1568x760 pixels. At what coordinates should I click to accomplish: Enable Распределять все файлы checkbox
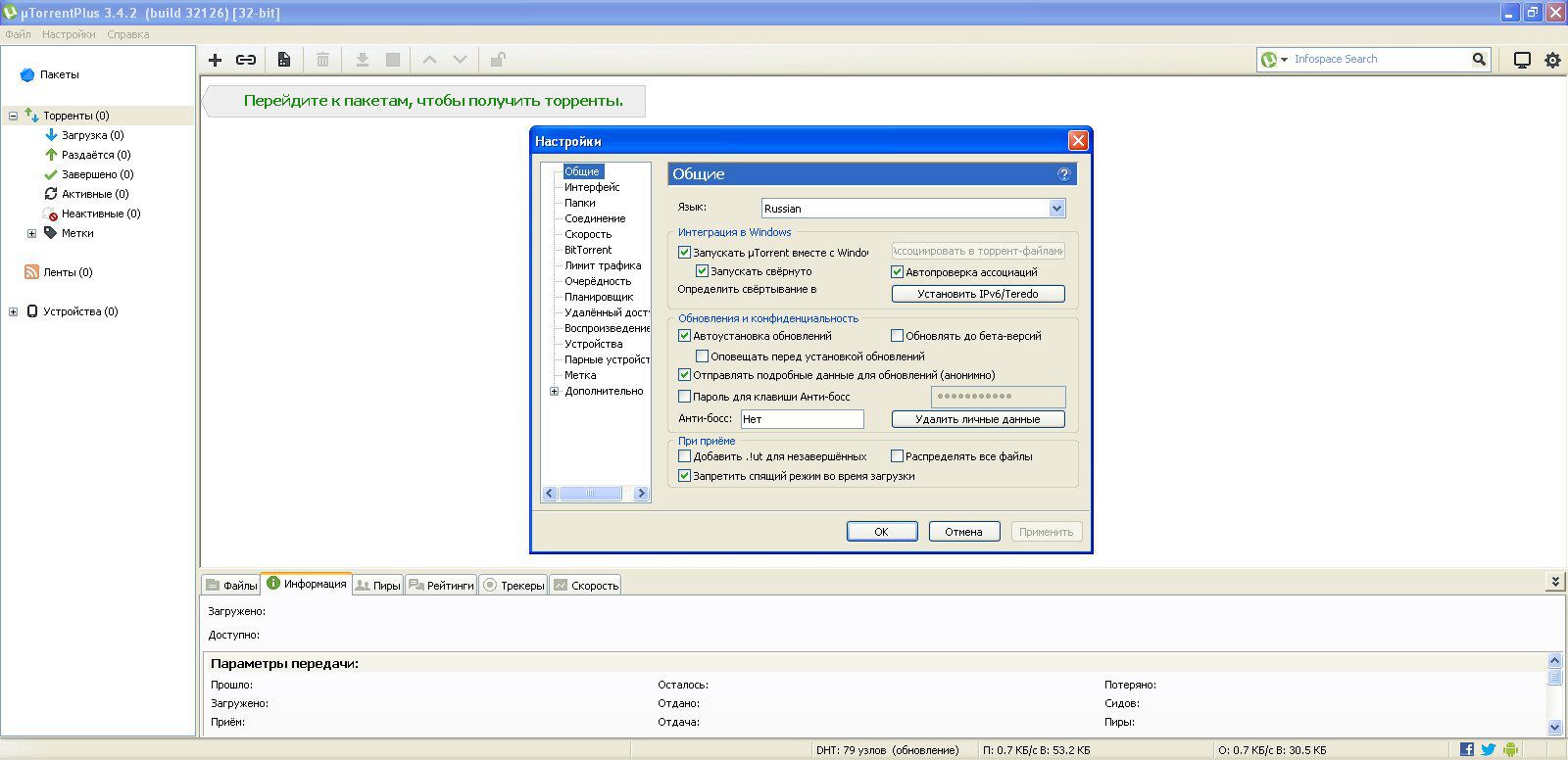pos(897,456)
